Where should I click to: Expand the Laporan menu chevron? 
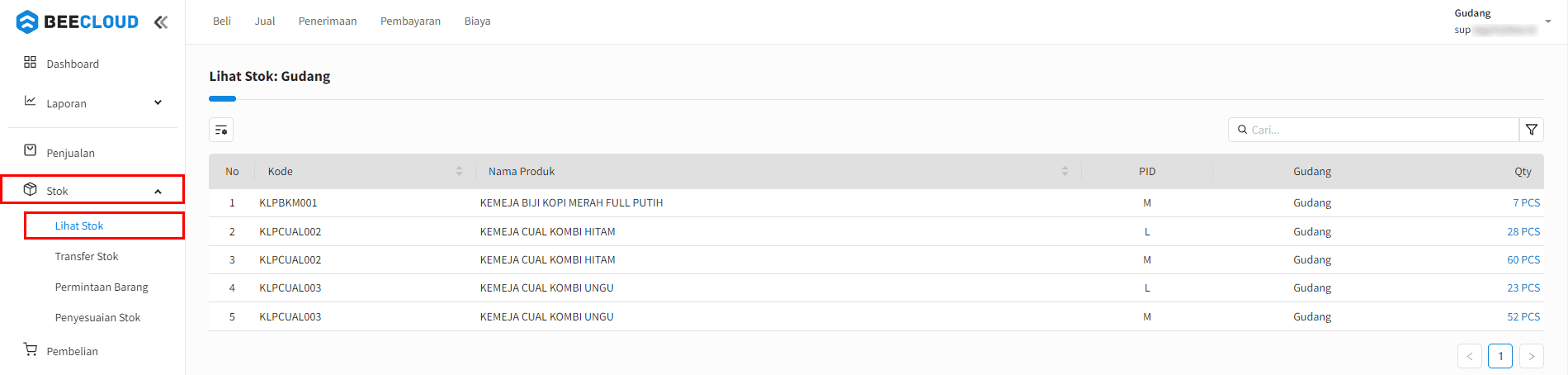point(158,102)
